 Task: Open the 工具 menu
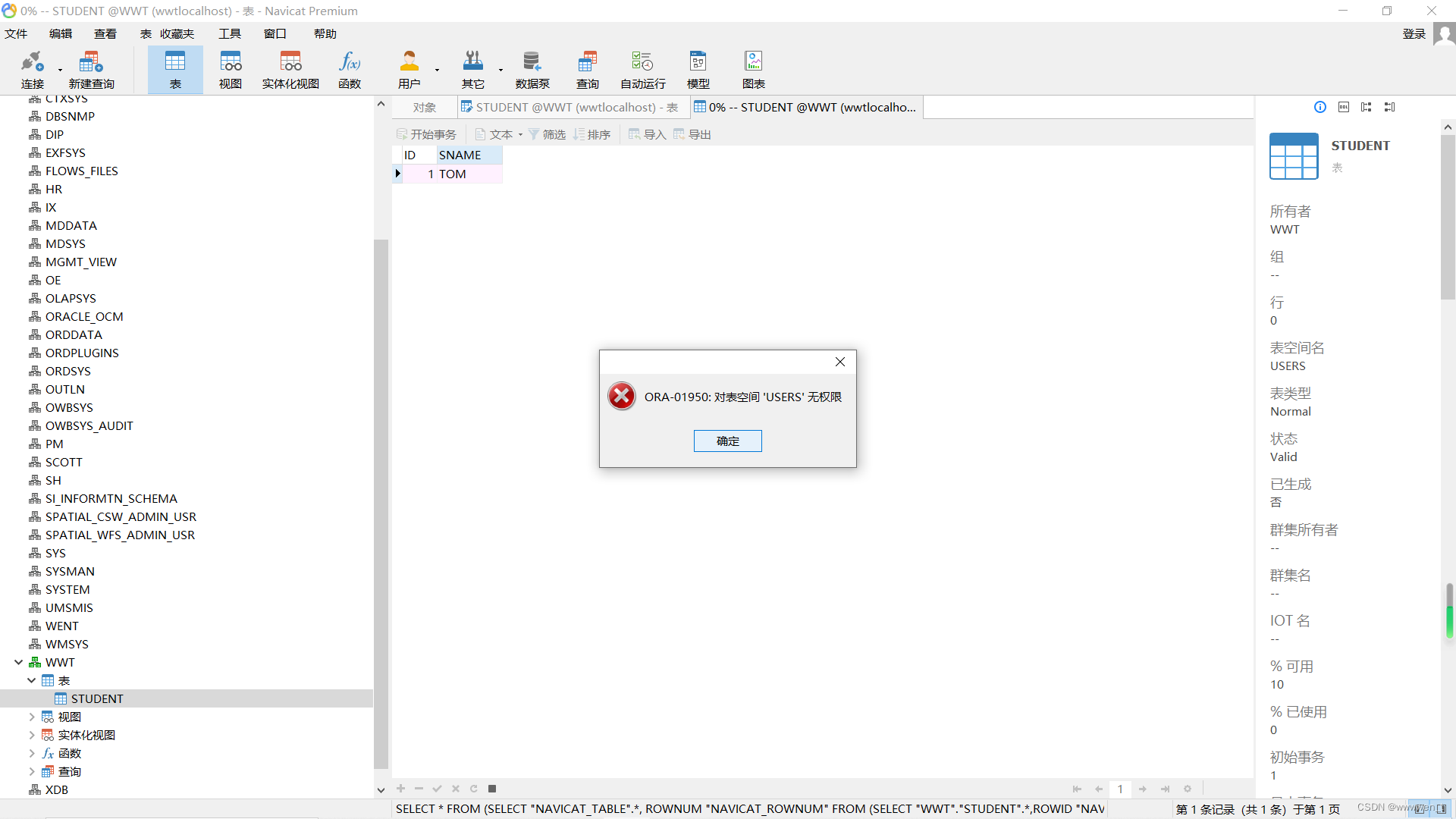[x=229, y=33]
